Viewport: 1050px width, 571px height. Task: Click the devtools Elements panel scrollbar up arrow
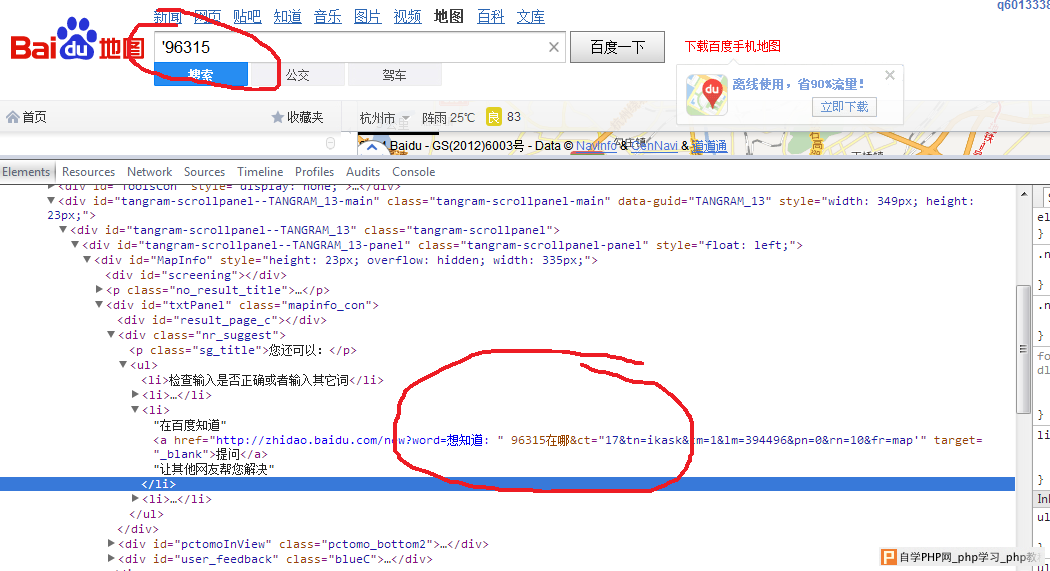[1023, 194]
